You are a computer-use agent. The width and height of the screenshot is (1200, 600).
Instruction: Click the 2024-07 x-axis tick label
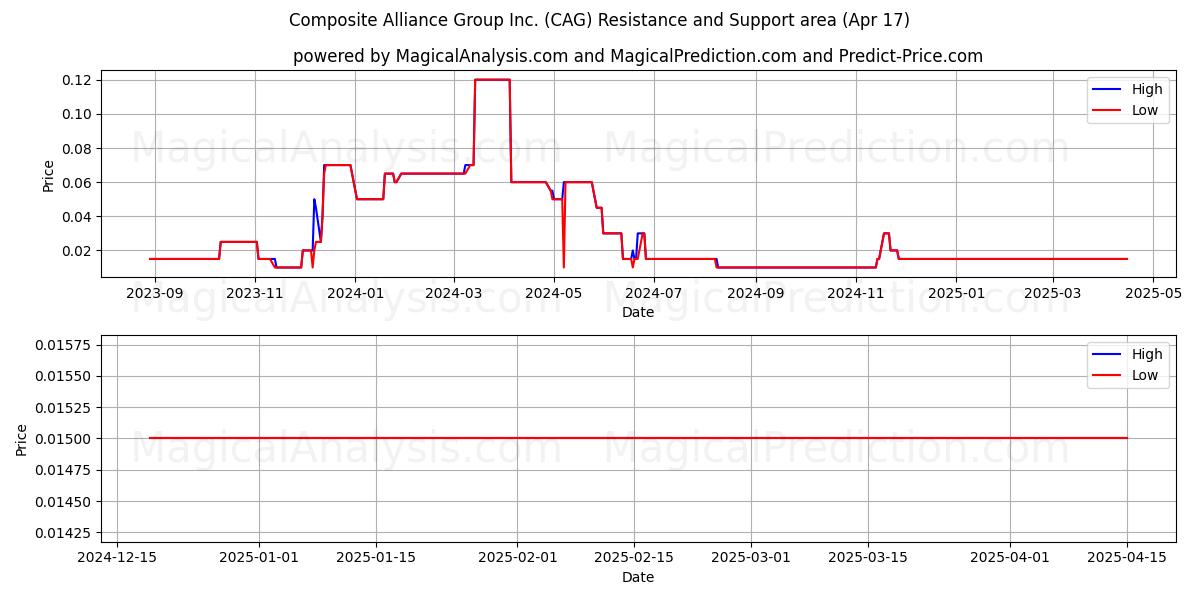pyautogui.click(x=654, y=293)
